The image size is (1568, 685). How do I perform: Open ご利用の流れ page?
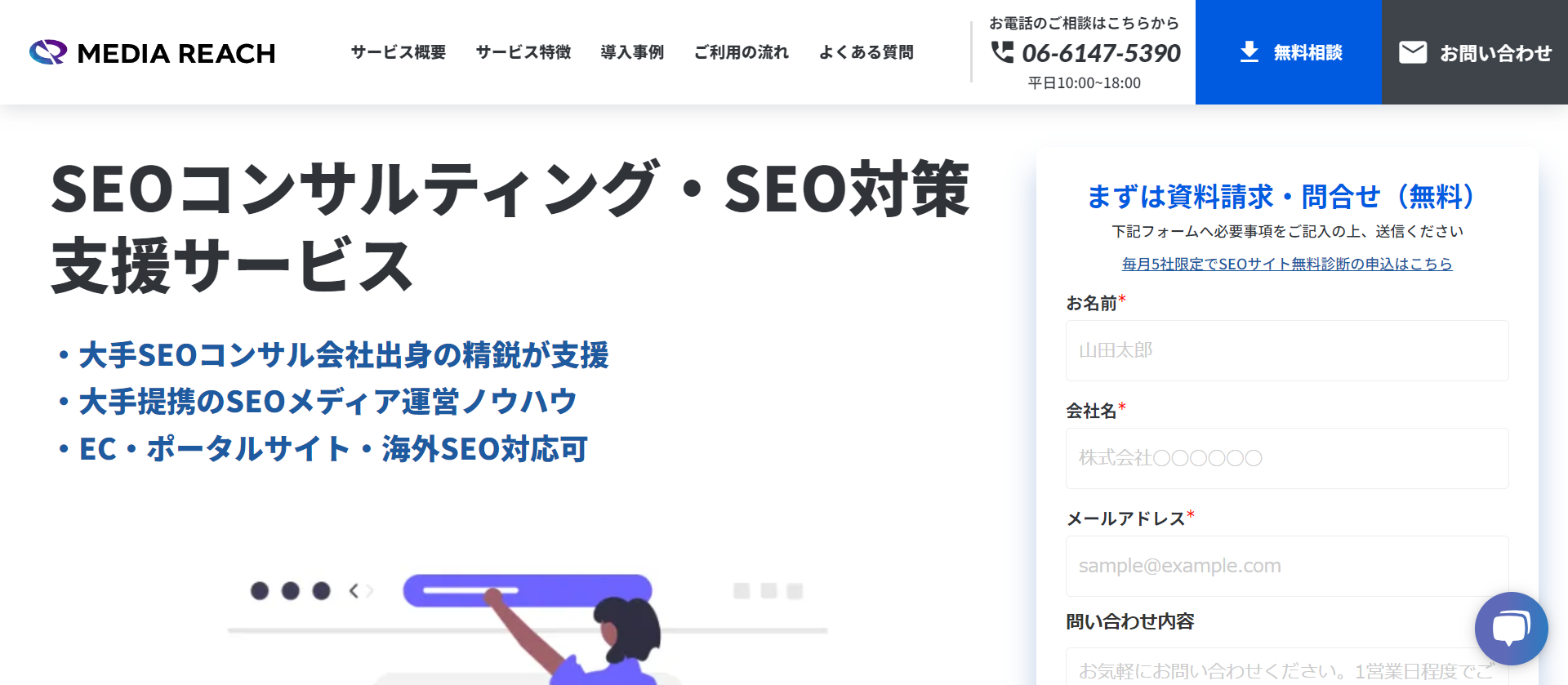[742, 52]
